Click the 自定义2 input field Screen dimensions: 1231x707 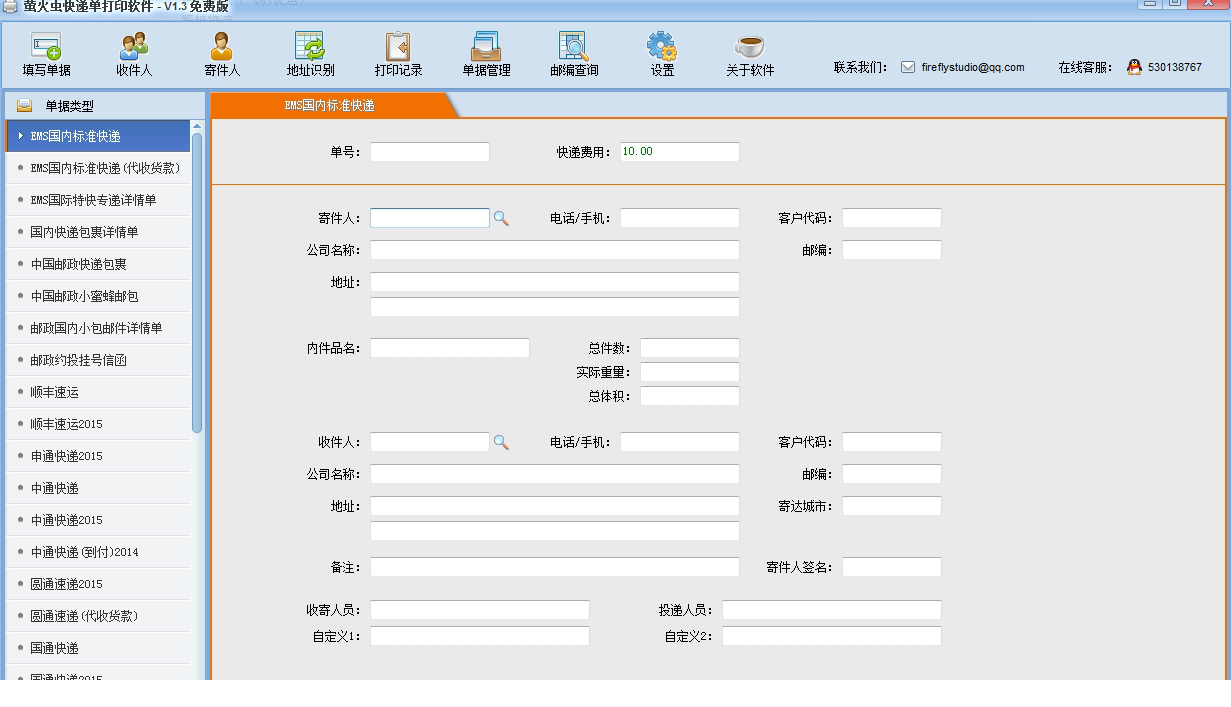click(832, 636)
